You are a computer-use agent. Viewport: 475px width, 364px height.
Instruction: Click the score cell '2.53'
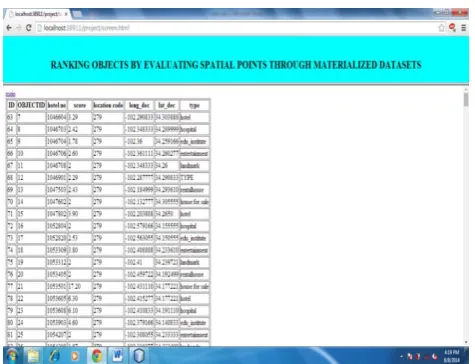pos(80,238)
